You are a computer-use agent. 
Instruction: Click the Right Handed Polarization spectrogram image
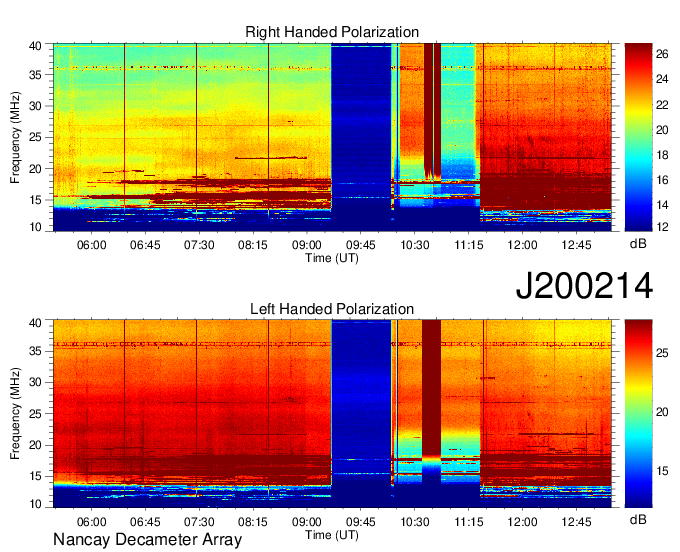(x=332, y=137)
